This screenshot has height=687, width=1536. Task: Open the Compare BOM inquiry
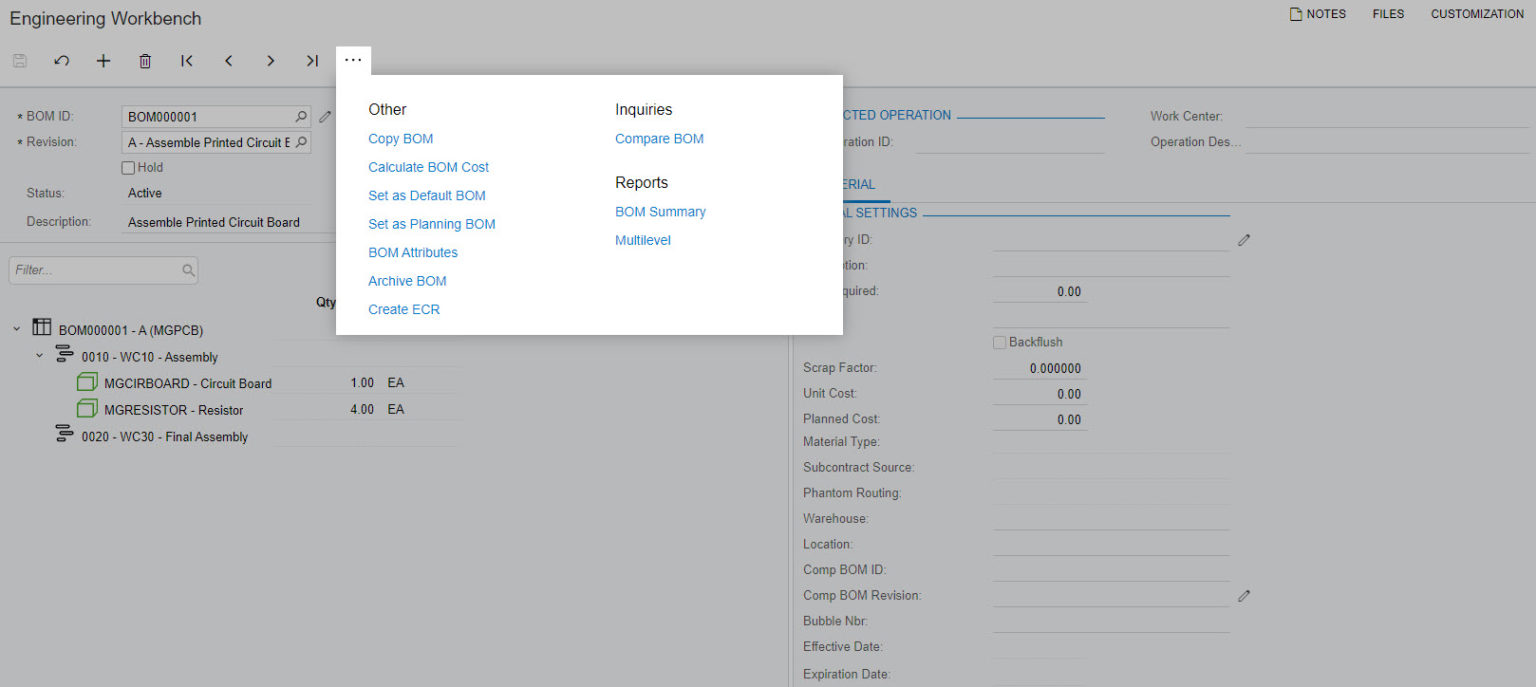659,138
